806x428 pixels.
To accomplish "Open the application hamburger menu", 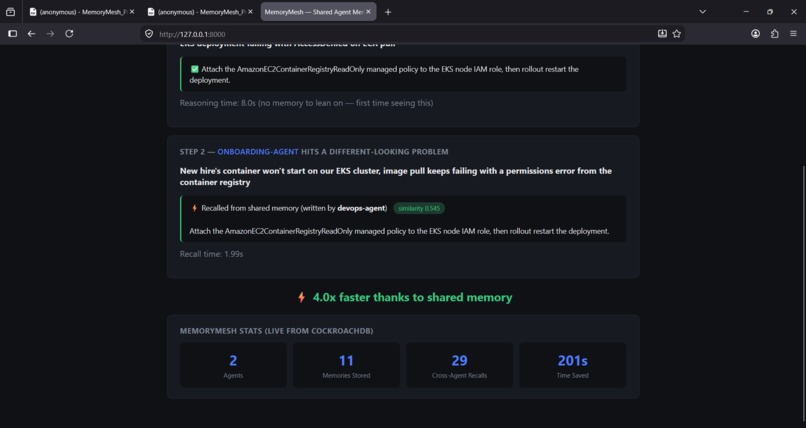I will [793, 34].
